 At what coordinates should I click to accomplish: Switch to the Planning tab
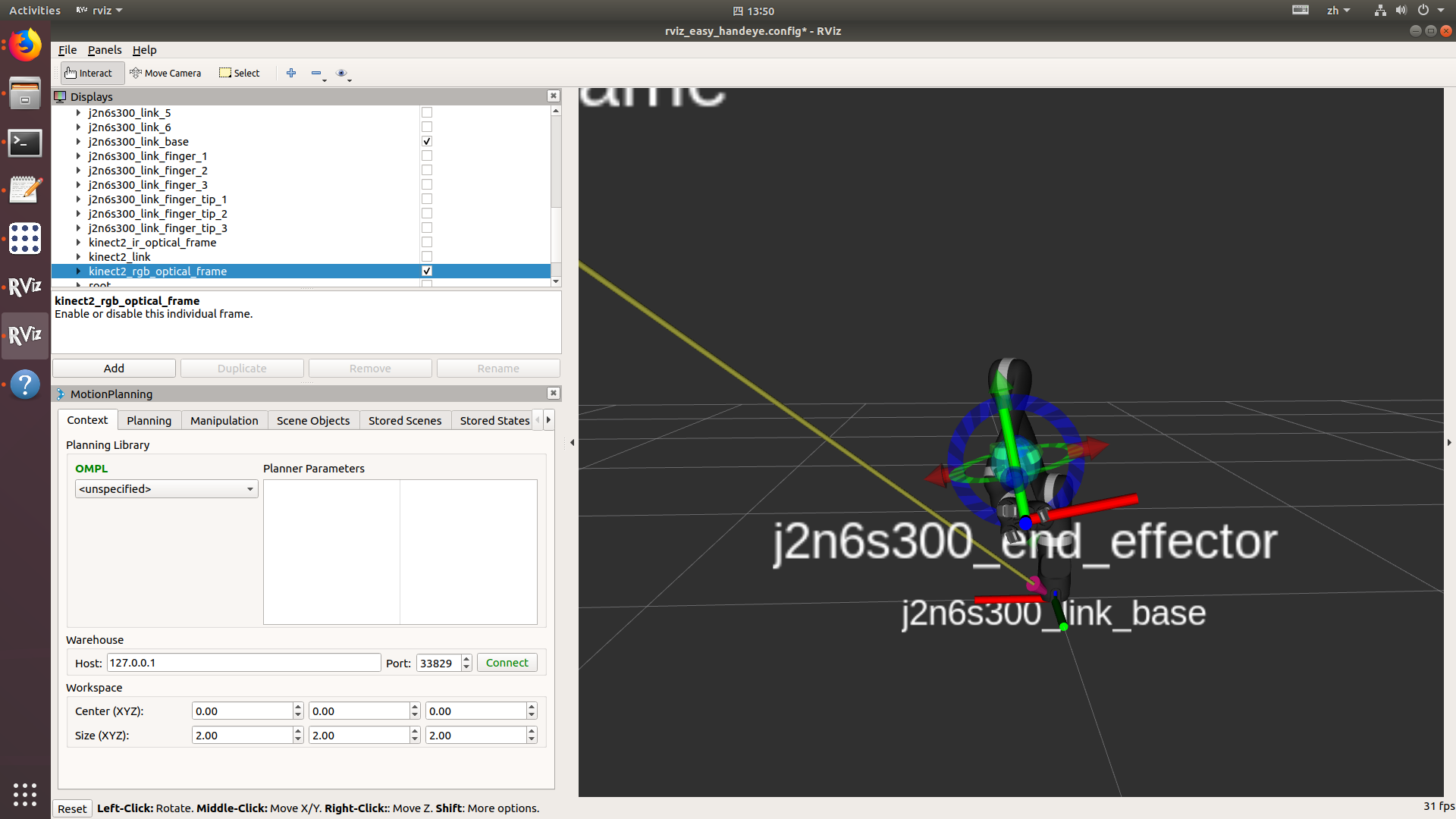(x=149, y=420)
